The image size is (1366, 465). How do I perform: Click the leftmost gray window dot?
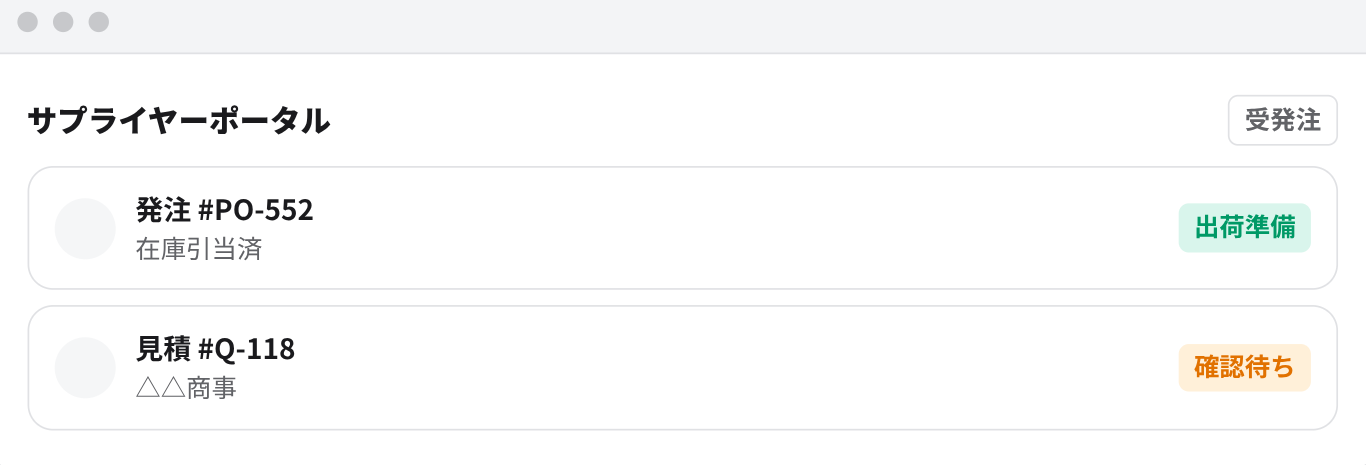[28, 22]
